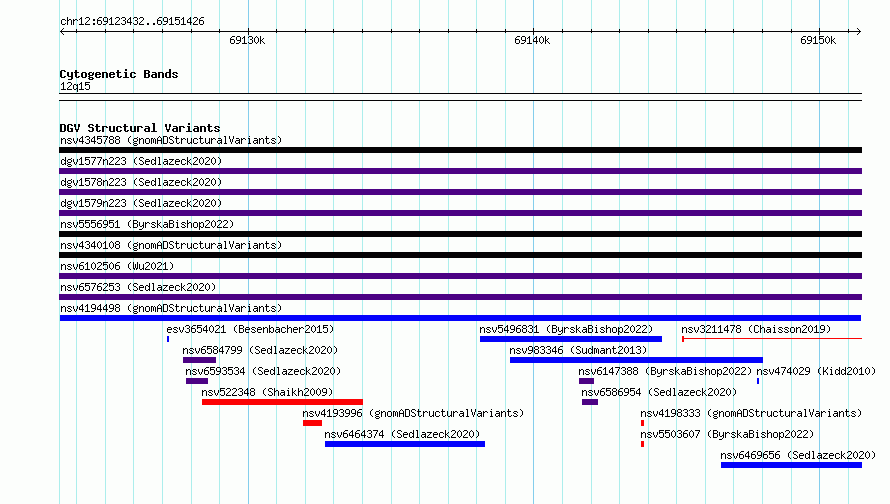Image resolution: width=890 pixels, height=504 pixels.
Task: Click the tiny blue mark under esv3654021
Action: point(168,339)
